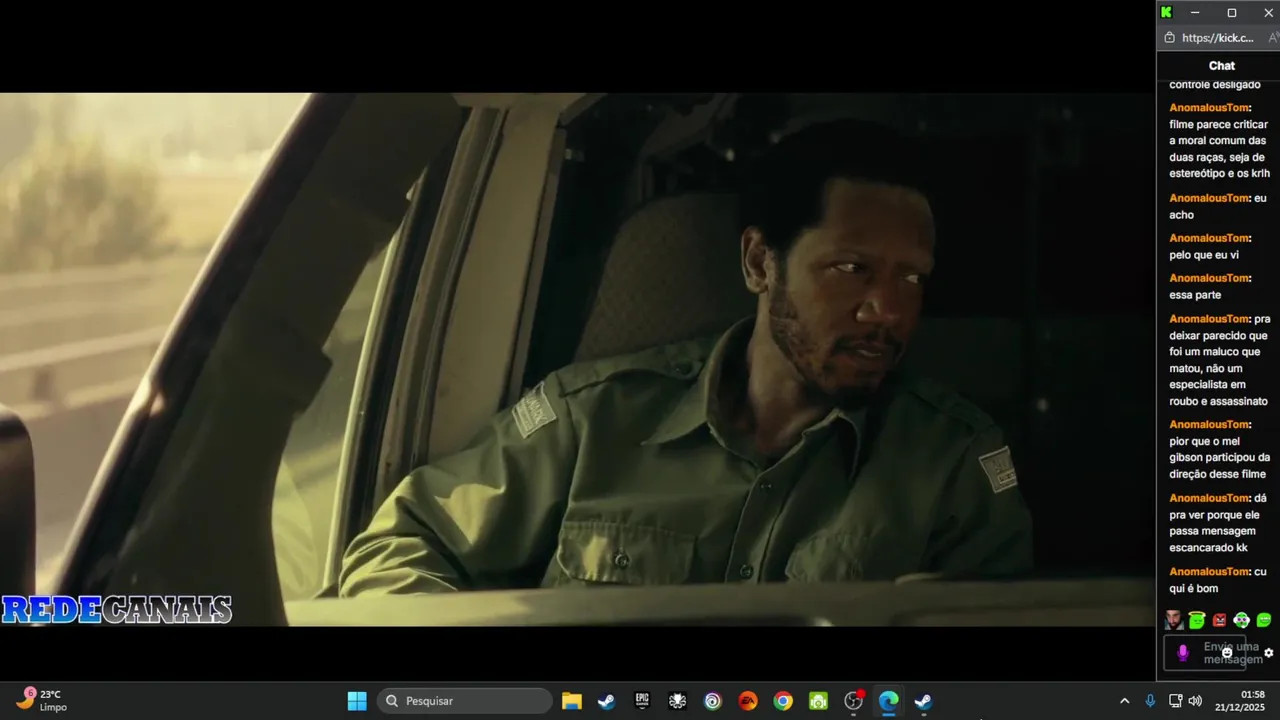Click the blue microphone tray icon
The height and width of the screenshot is (720, 1280).
[x=1150, y=701]
